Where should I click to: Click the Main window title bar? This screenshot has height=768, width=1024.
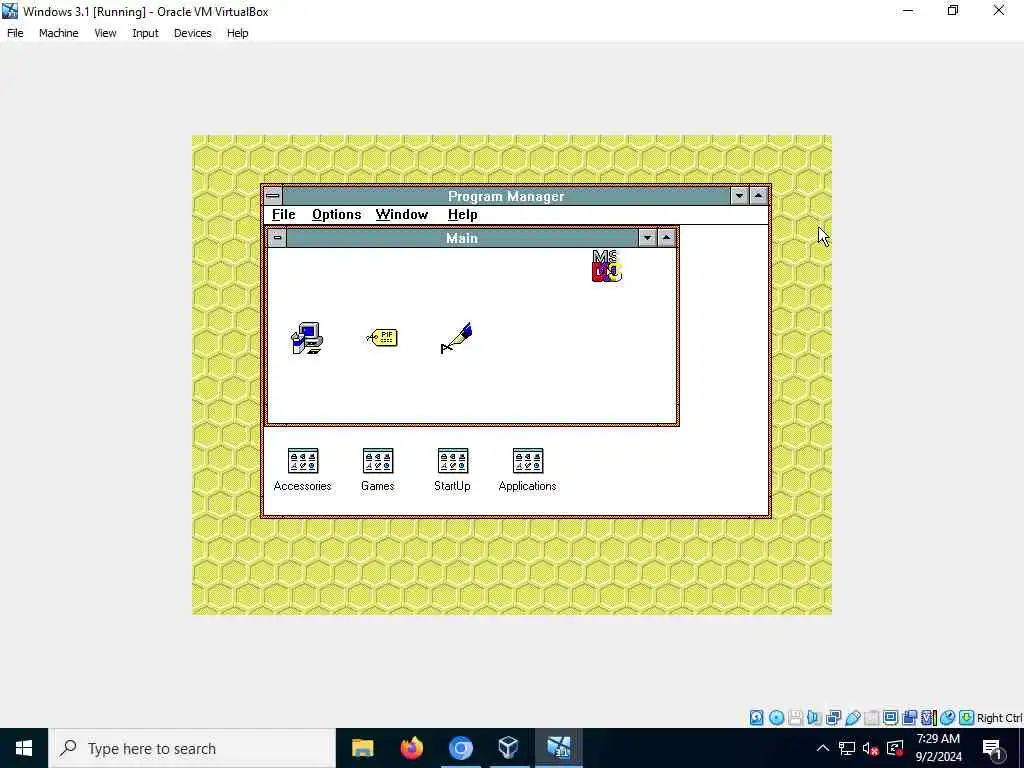pos(462,238)
